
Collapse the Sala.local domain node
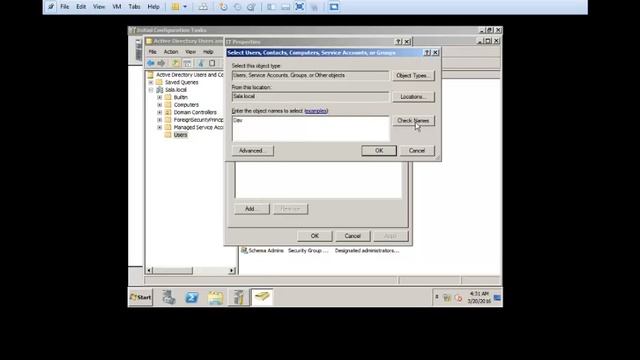pyautogui.click(x=151, y=90)
